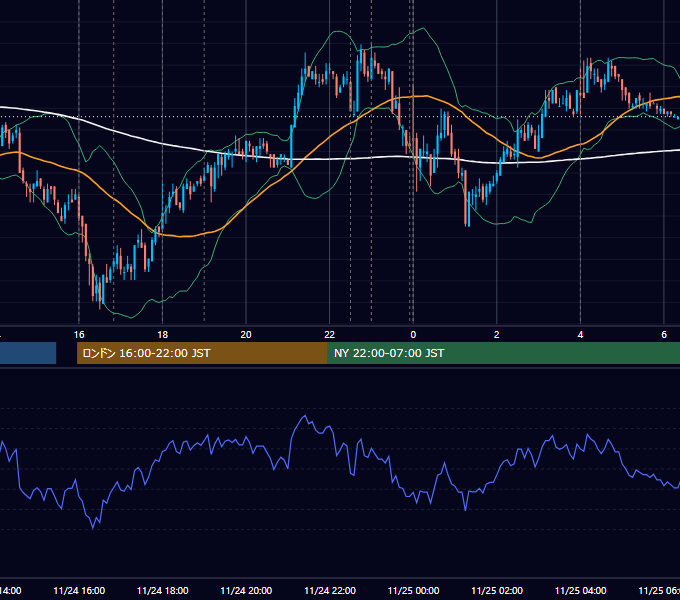Click the London 16:00-22:00 JST session bar
Image resolution: width=680 pixels, height=600 pixels.
coord(202,353)
